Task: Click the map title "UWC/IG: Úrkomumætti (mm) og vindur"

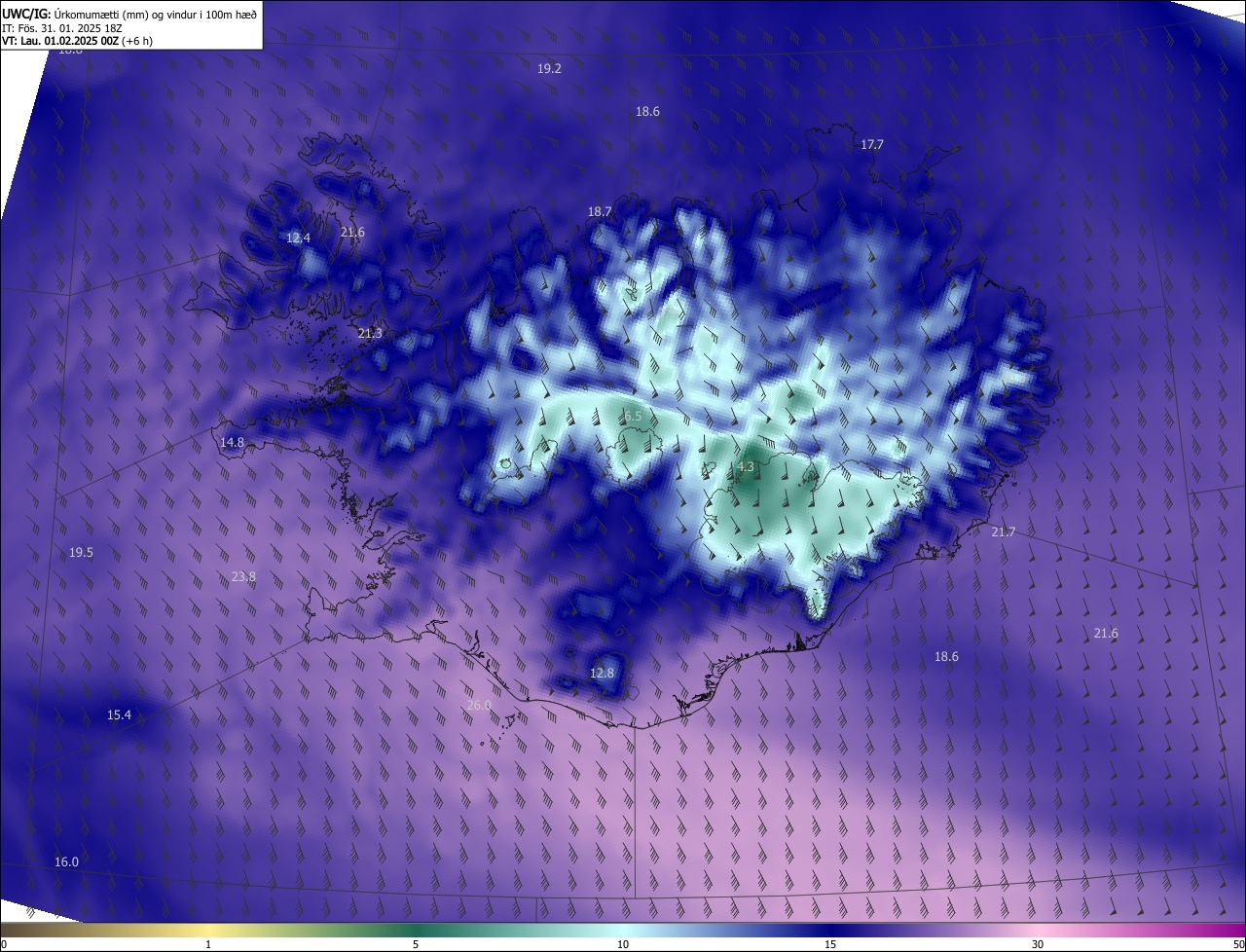Action: (129, 13)
